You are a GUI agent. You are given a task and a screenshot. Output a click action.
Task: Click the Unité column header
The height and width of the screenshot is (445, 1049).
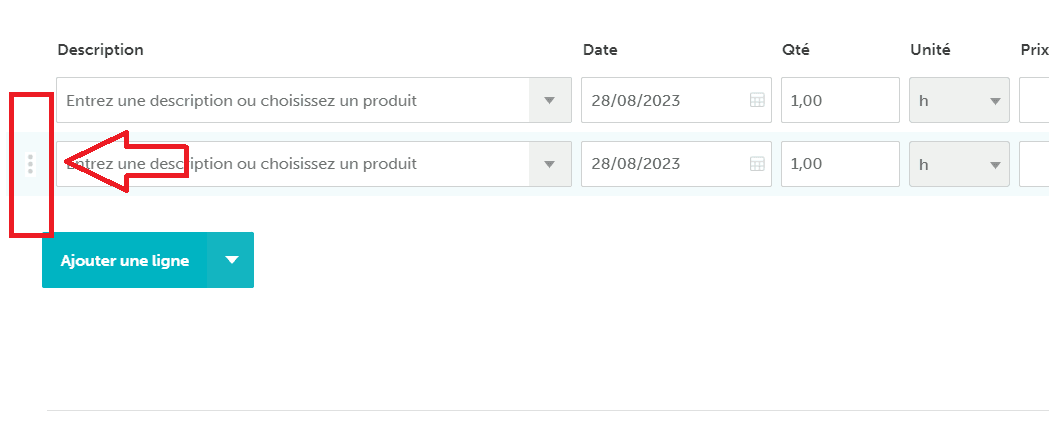point(930,50)
